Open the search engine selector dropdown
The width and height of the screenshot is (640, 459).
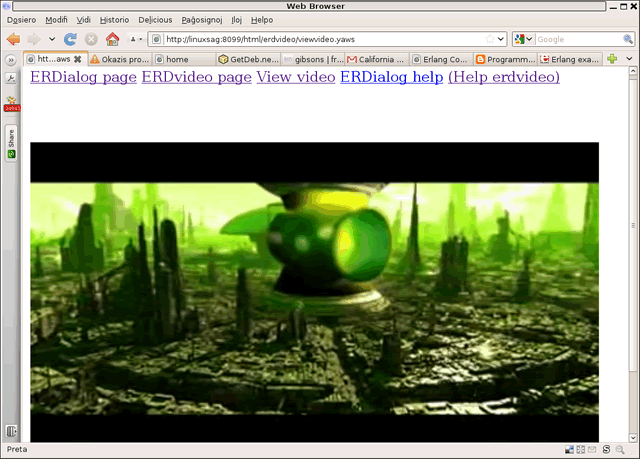(x=524, y=39)
